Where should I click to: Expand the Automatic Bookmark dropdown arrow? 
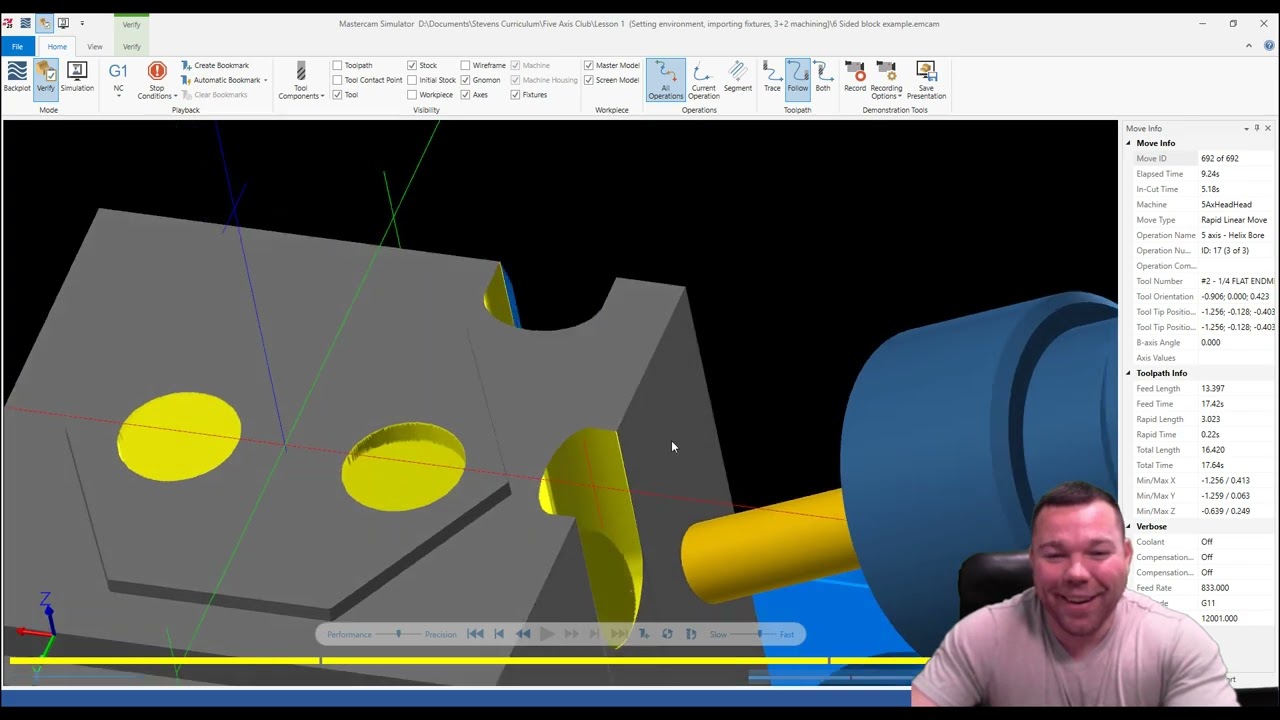tap(265, 80)
